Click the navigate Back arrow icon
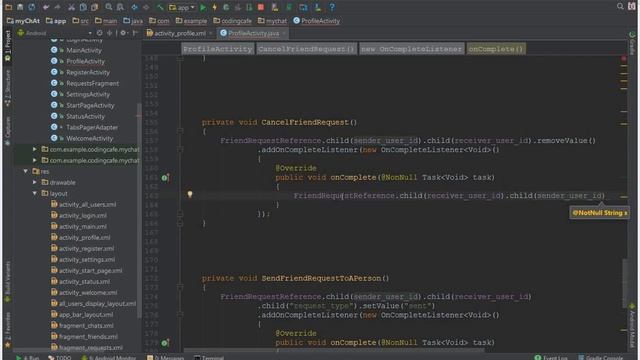 tap(134, 7)
